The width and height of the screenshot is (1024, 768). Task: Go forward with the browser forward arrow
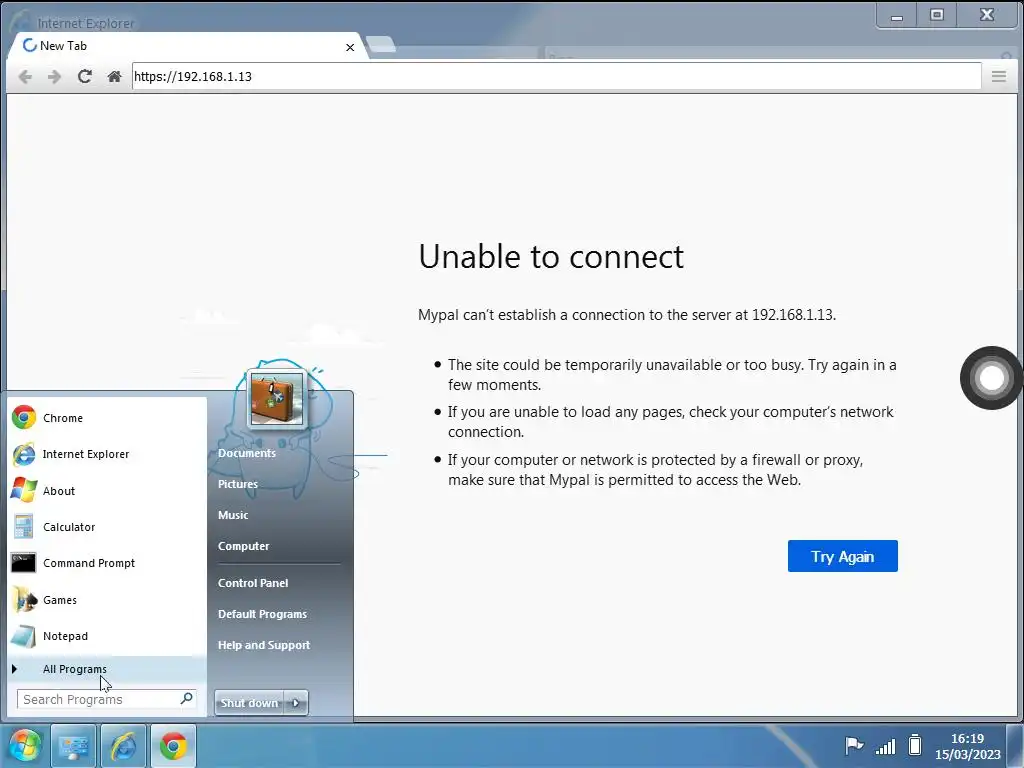54,77
